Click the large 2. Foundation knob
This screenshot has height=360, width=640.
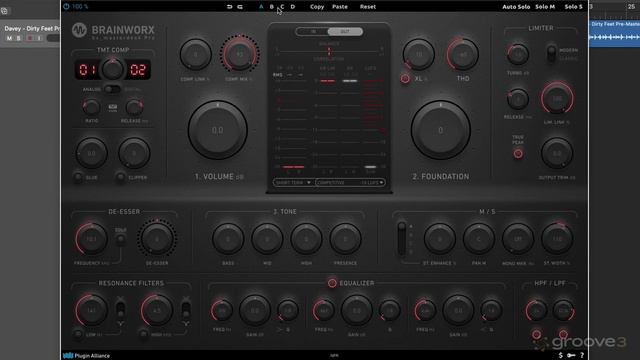(440, 130)
